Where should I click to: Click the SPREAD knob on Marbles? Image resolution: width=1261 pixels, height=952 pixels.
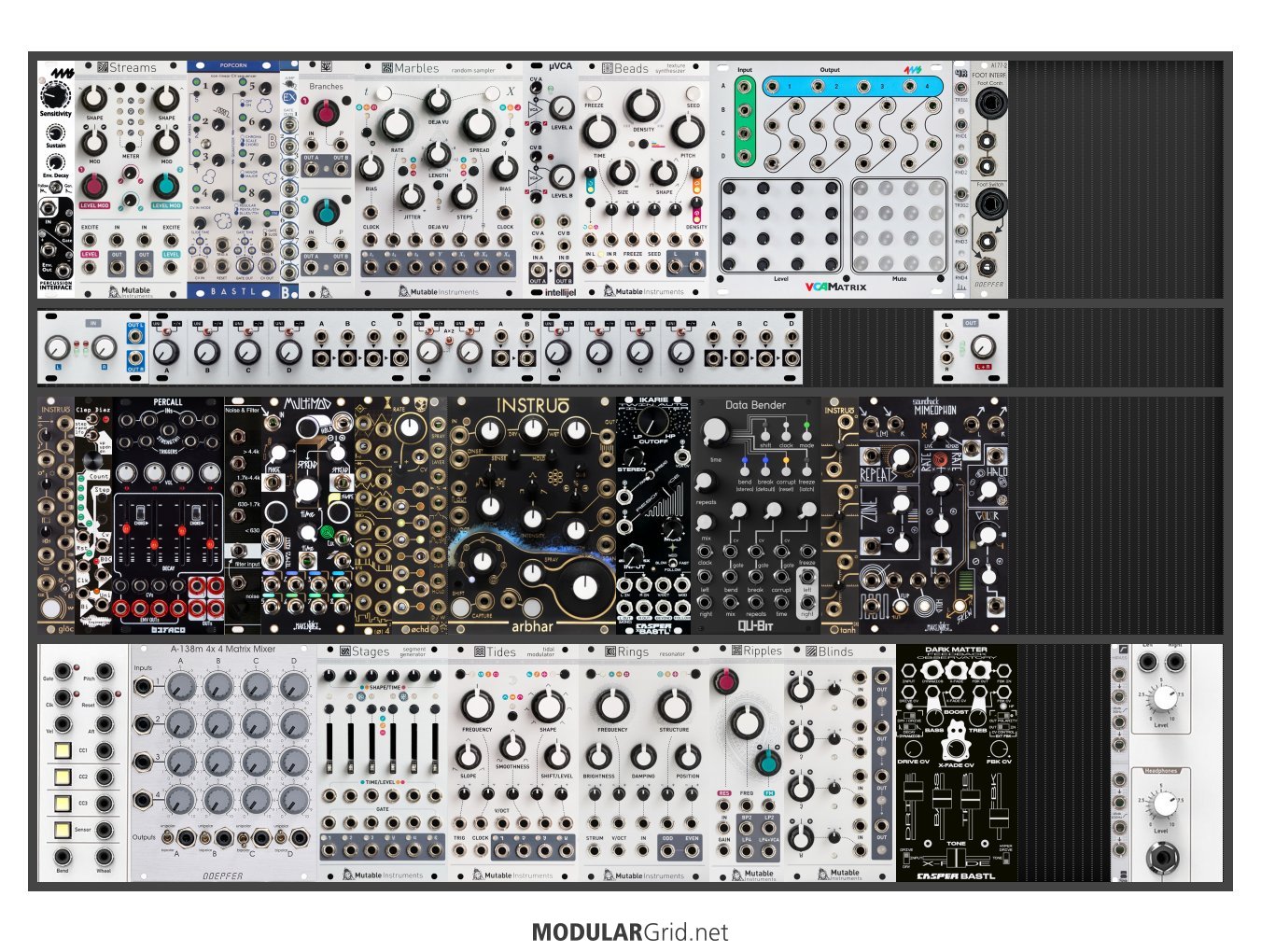(x=479, y=123)
